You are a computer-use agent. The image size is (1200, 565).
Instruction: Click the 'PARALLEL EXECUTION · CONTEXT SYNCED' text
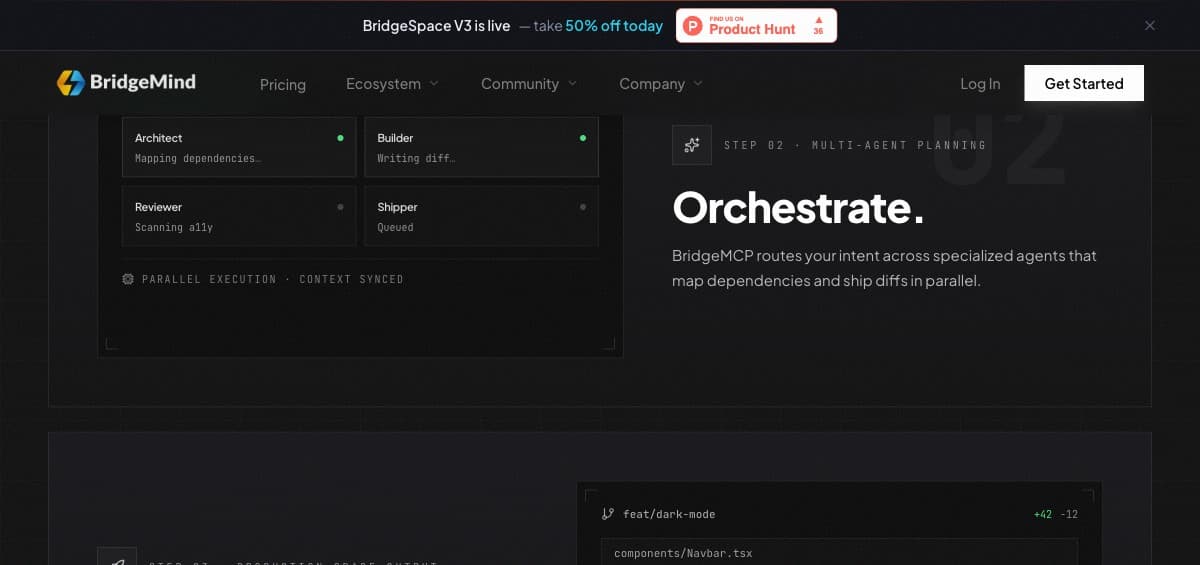tap(272, 279)
